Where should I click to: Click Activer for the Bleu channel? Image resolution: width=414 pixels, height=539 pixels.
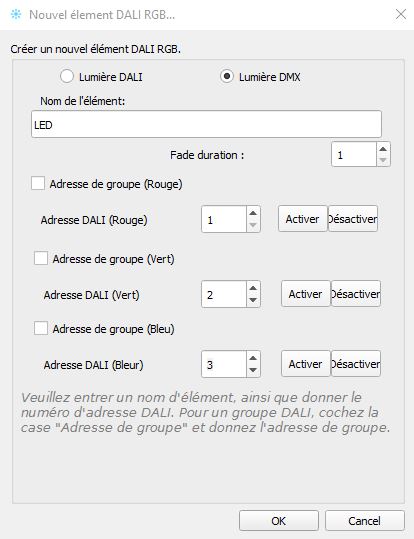click(x=305, y=364)
